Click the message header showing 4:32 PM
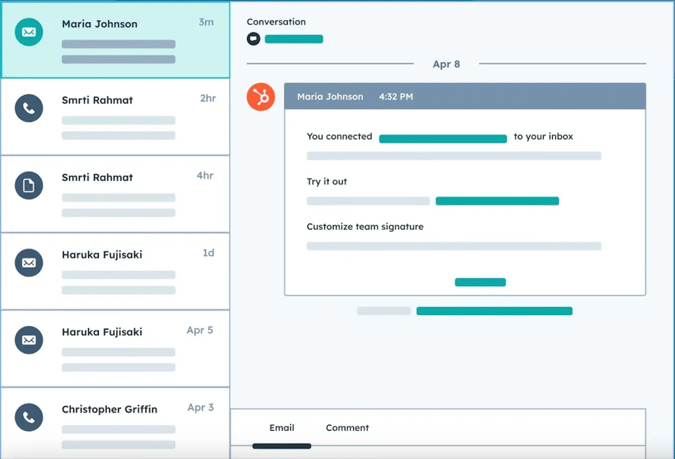This screenshot has width=675, height=459. point(464,97)
